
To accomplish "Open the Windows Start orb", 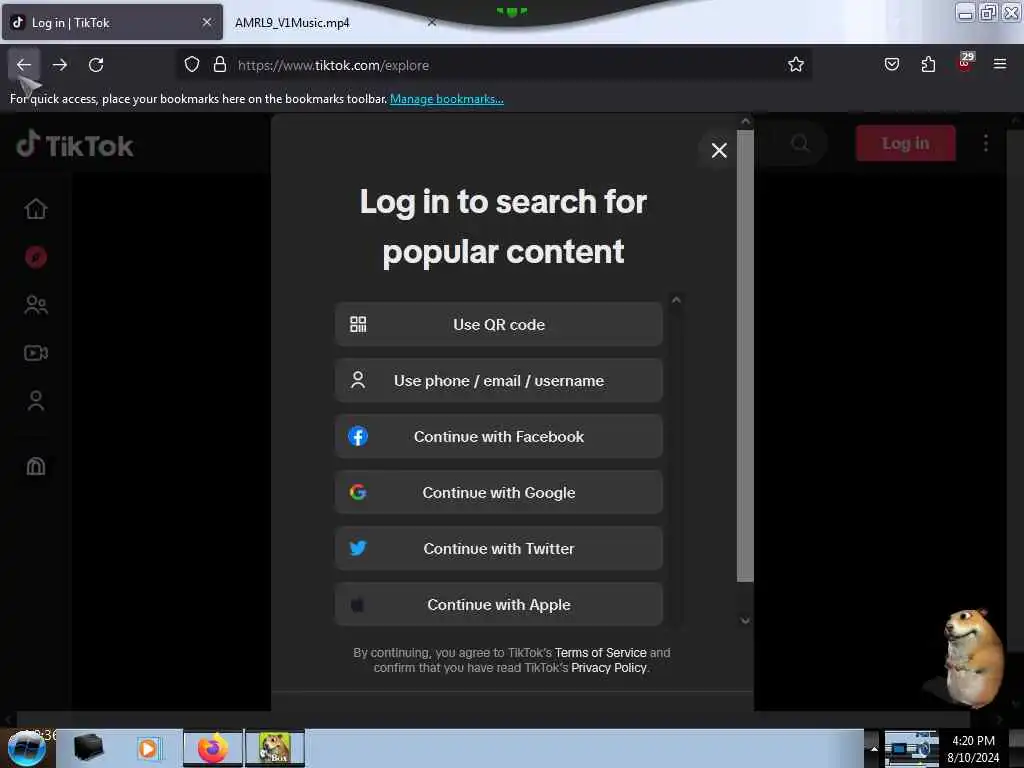I will [x=27, y=749].
